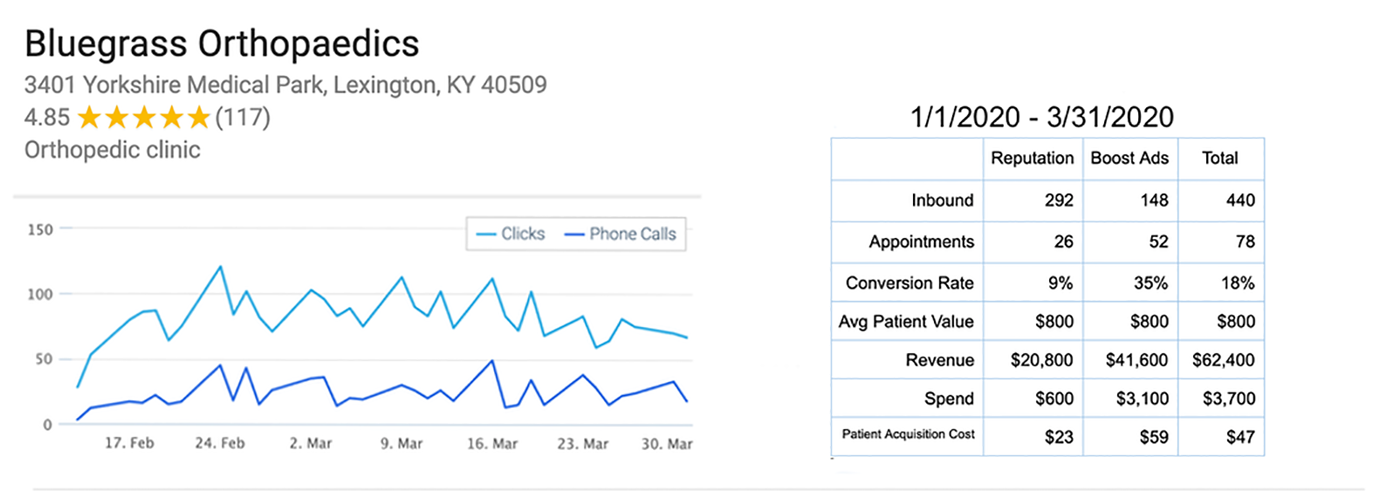1400x497 pixels.
Task: Select the Conversion Rate row label
Action: click(909, 283)
